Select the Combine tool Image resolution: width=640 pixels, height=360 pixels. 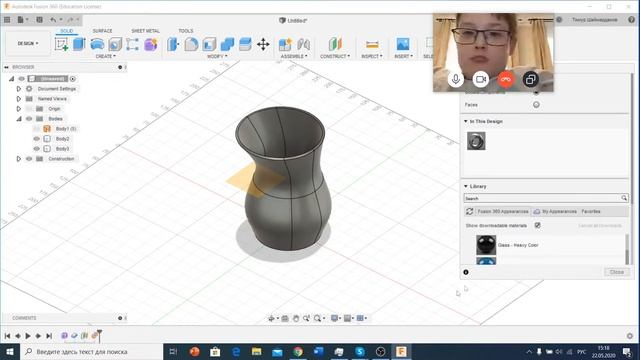click(x=227, y=44)
